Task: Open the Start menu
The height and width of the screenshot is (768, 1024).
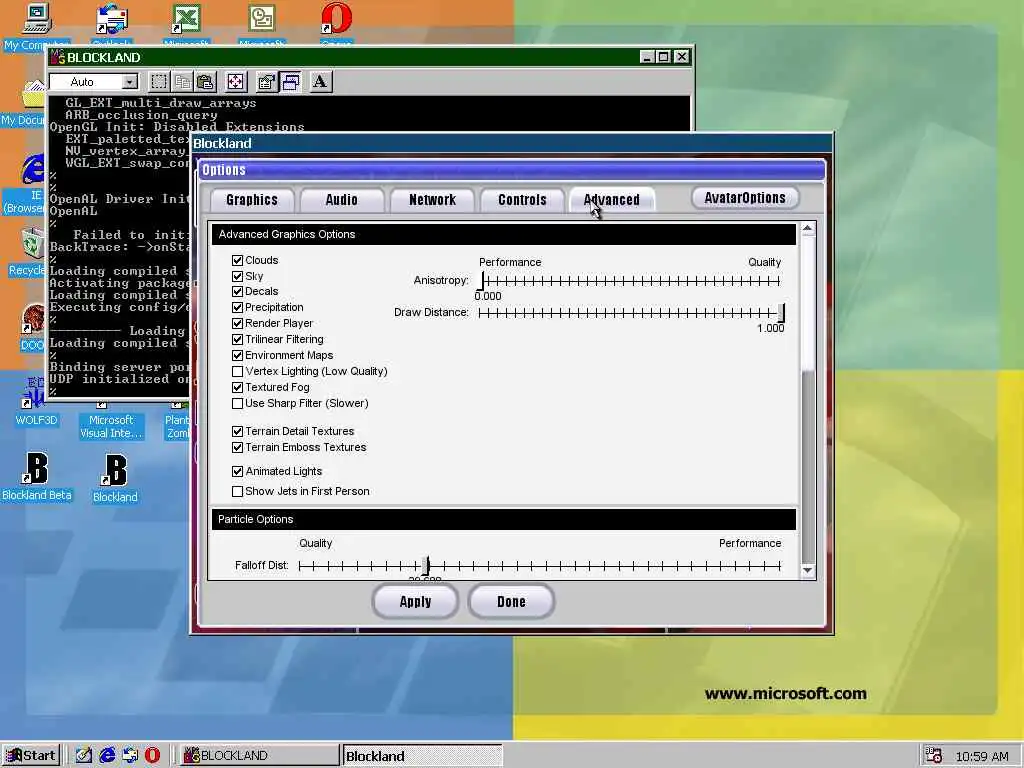Action: coord(30,756)
